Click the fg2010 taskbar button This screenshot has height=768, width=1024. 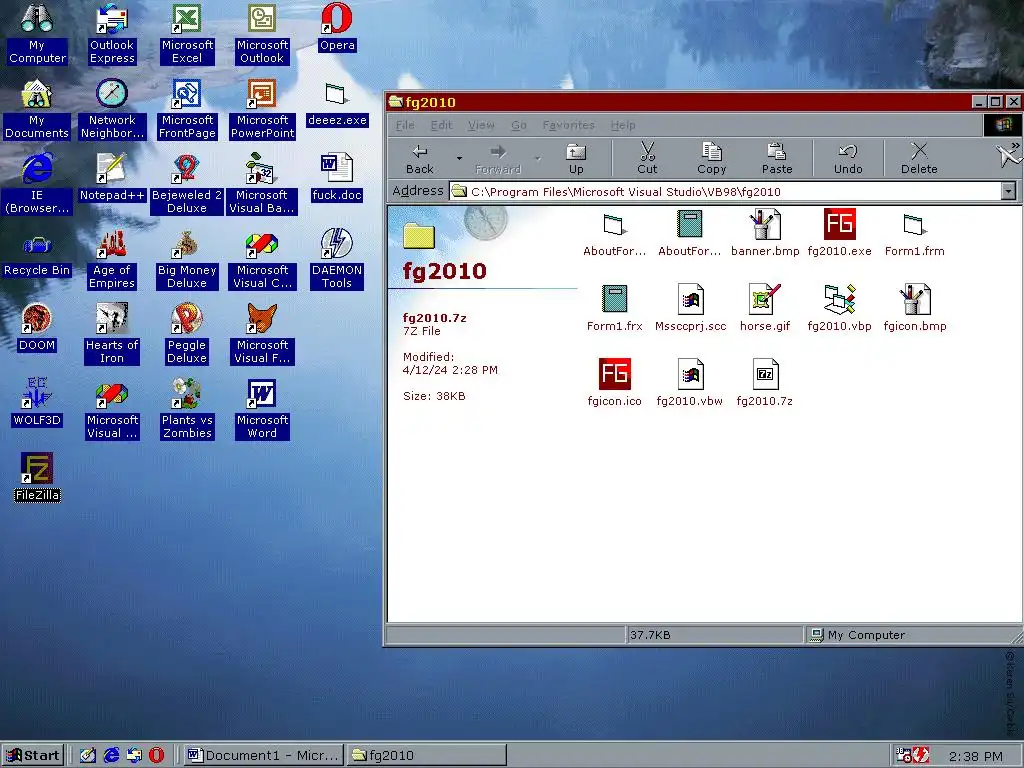click(x=426, y=755)
